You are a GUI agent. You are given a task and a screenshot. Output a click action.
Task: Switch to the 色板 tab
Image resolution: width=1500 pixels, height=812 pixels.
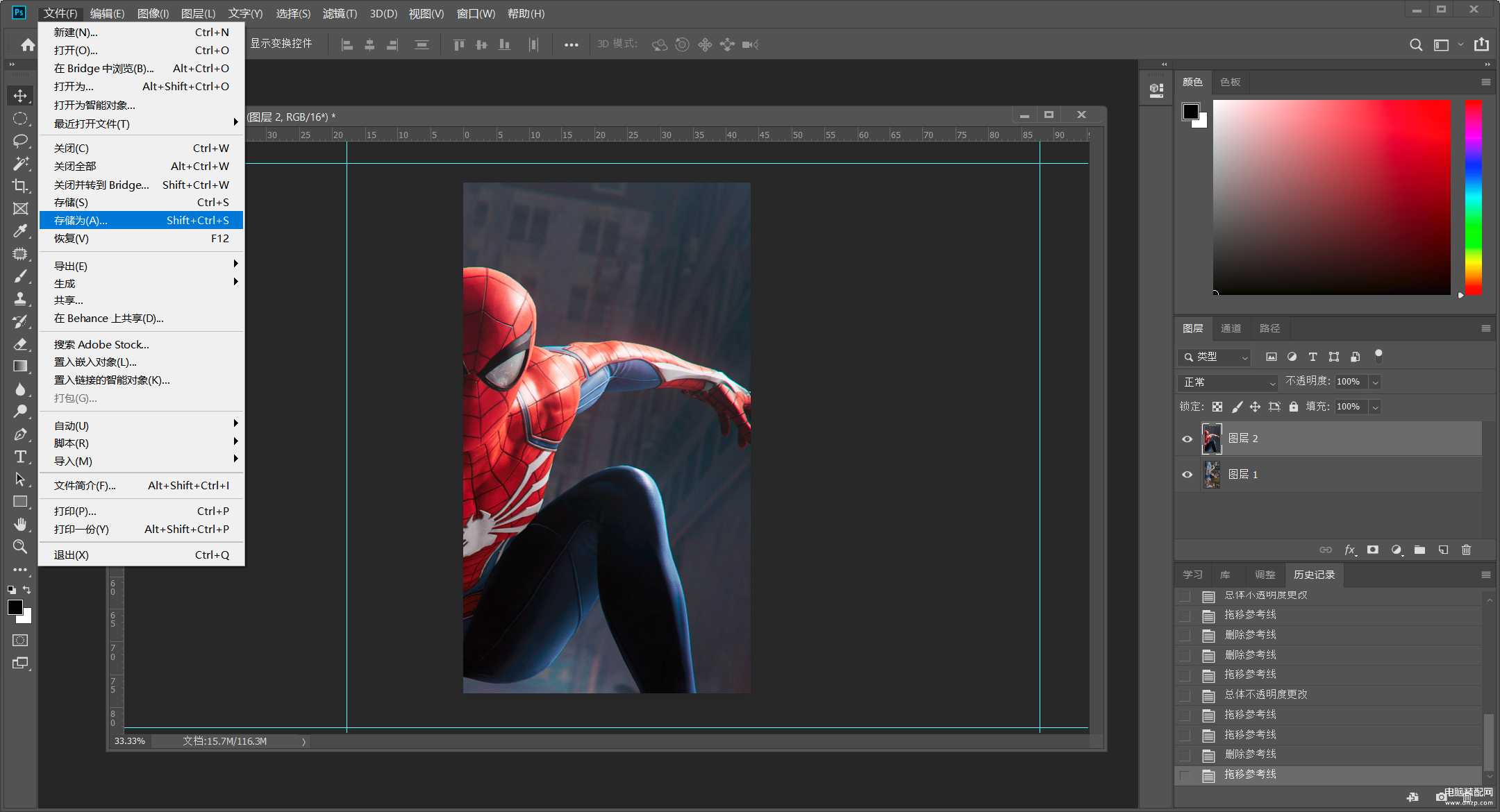[x=1230, y=82]
